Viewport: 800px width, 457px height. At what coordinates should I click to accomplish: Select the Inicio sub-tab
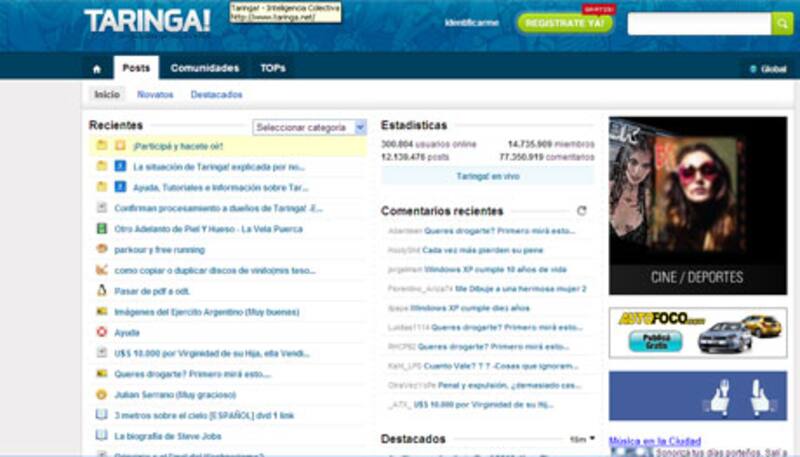pos(107,94)
